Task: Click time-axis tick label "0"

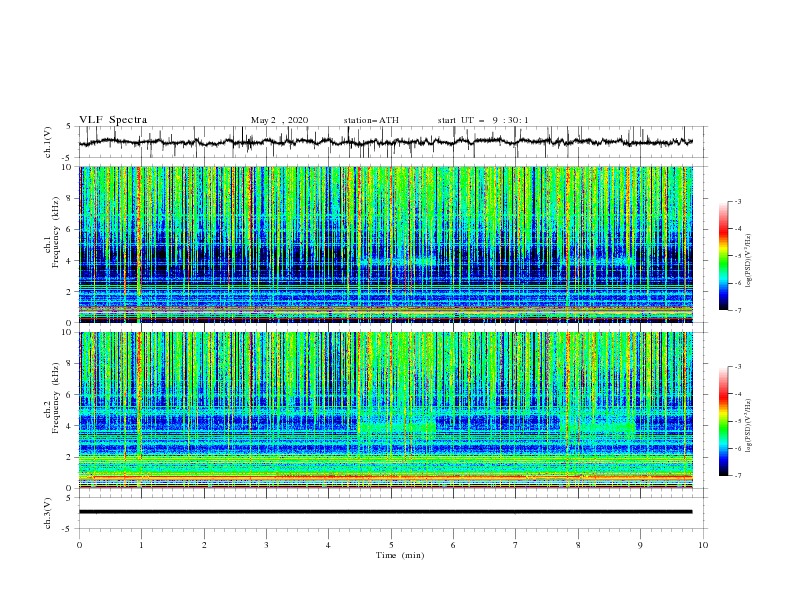Action: 79,545
